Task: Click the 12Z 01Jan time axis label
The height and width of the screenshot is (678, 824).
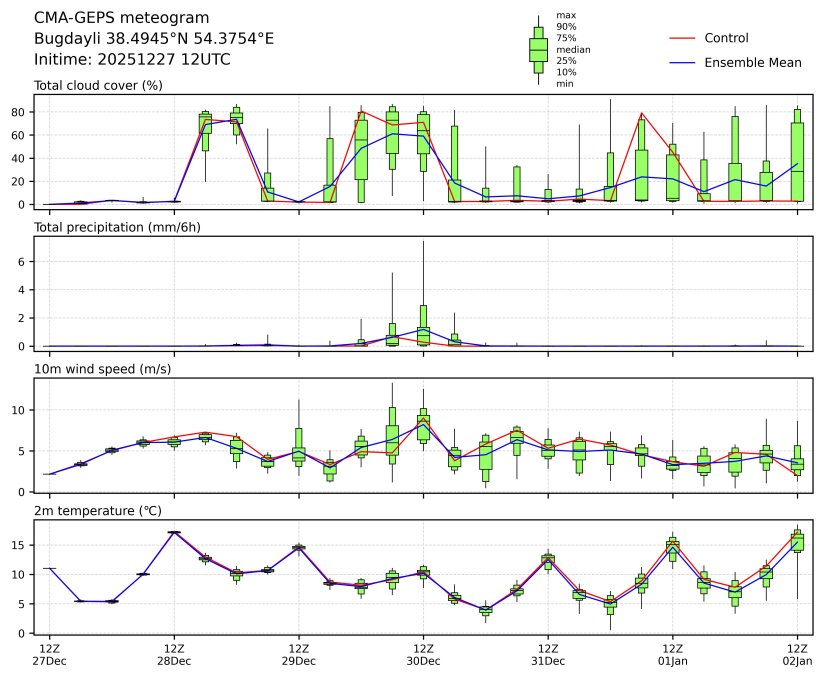Action: click(672, 655)
